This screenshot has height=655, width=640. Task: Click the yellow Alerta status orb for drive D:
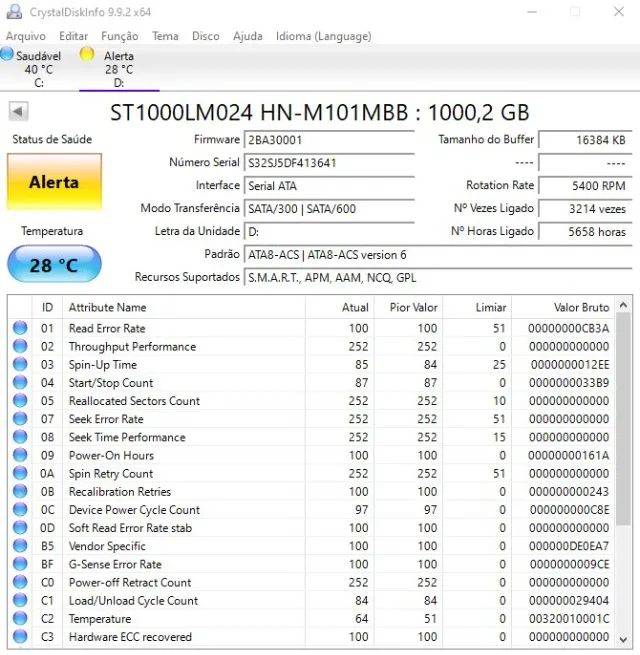[x=87, y=54]
